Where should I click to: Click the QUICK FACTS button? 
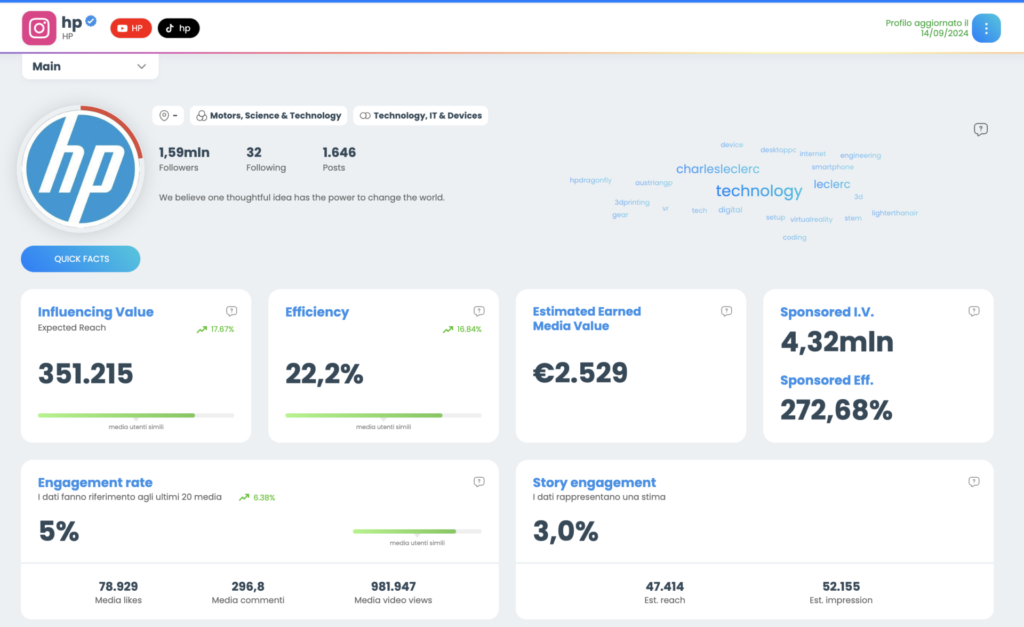pos(80,259)
